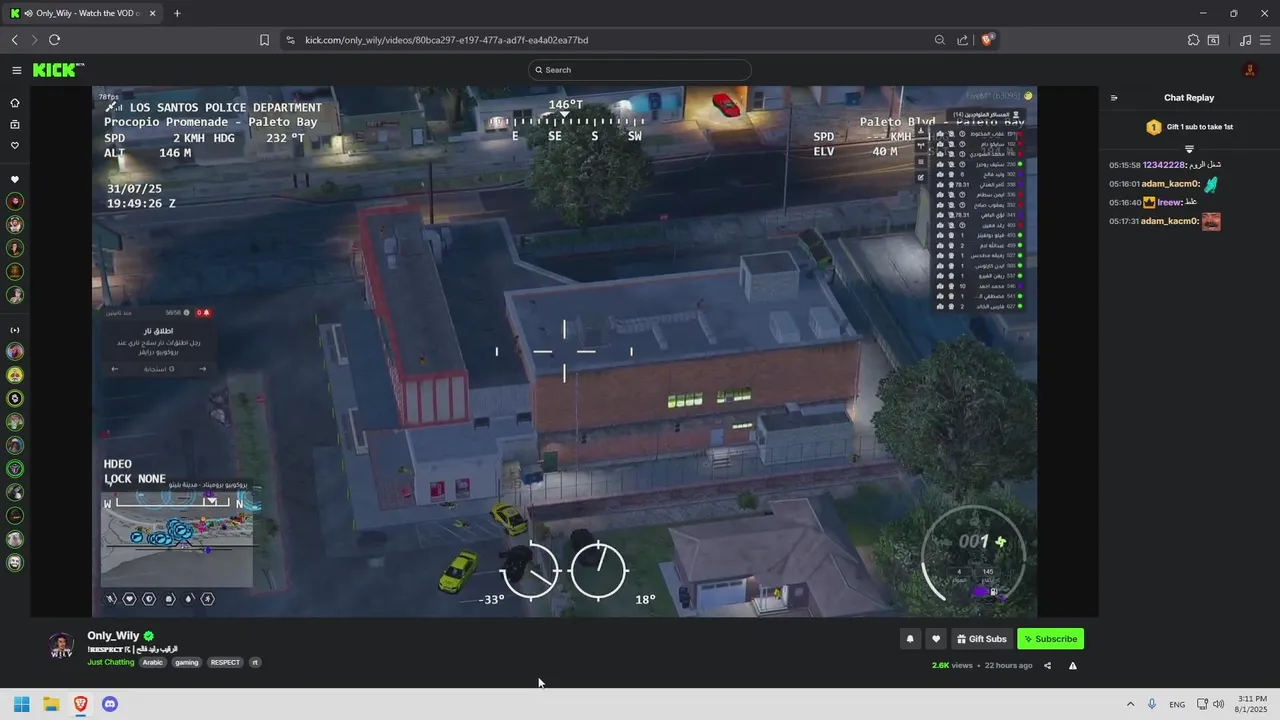Screen dimensions: 1280x720
Task: Click the kick.com address bar URL
Action: coord(446,40)
